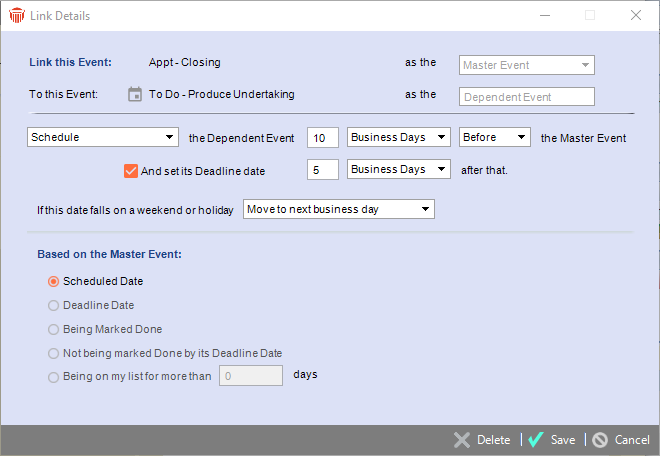The width and height of the screenshot is (660, 456).
Task: Select 'Not being marked Done by its Deadline Date'
Action: click(x=54, y=353)
